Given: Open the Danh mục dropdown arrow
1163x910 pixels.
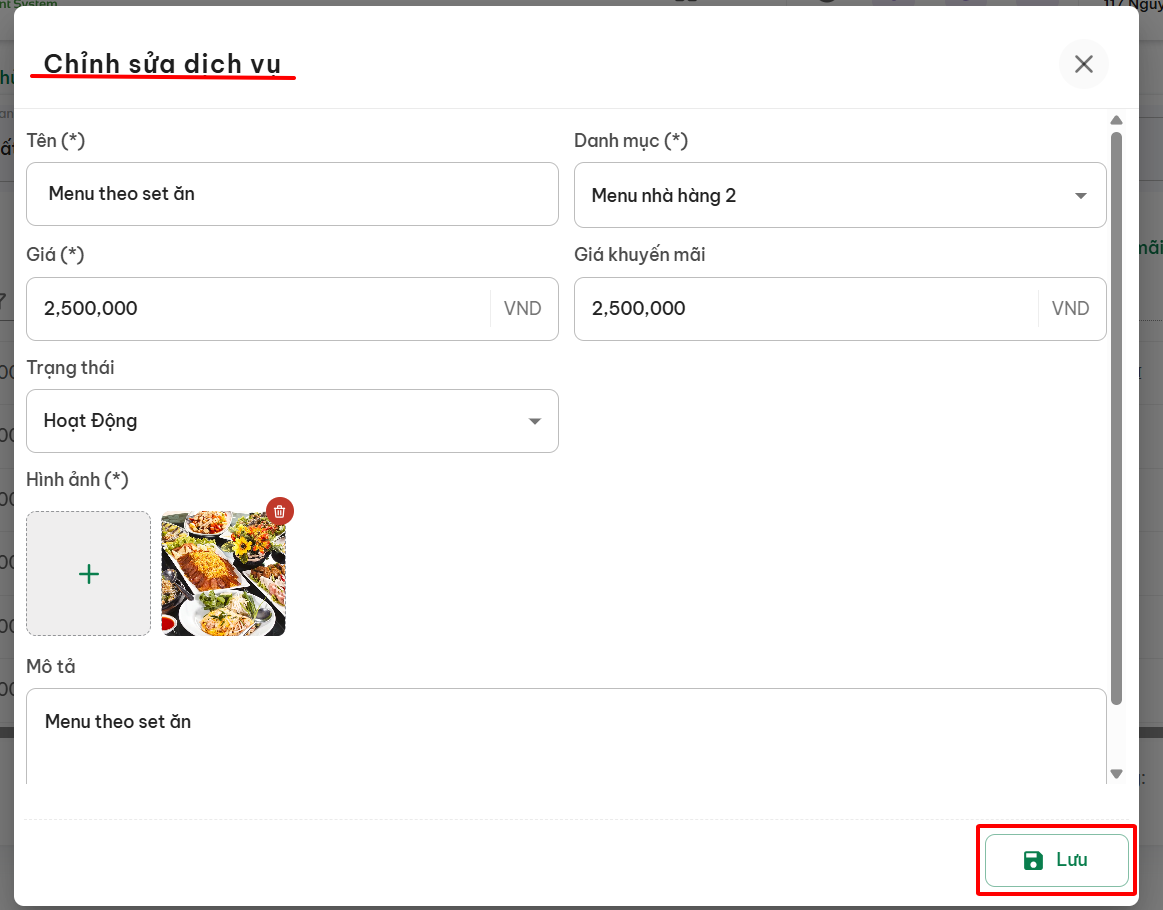Looking at the screenshot, I should (1081, 196).
